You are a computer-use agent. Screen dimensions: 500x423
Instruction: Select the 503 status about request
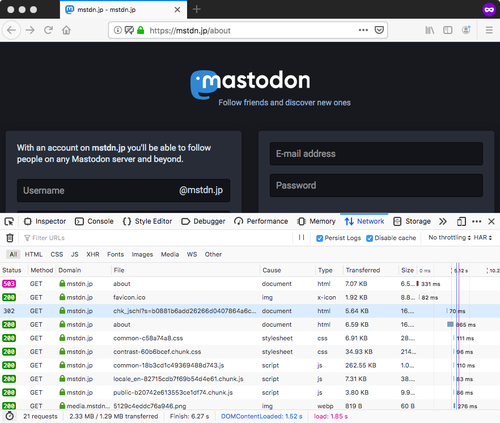point(250,284)
